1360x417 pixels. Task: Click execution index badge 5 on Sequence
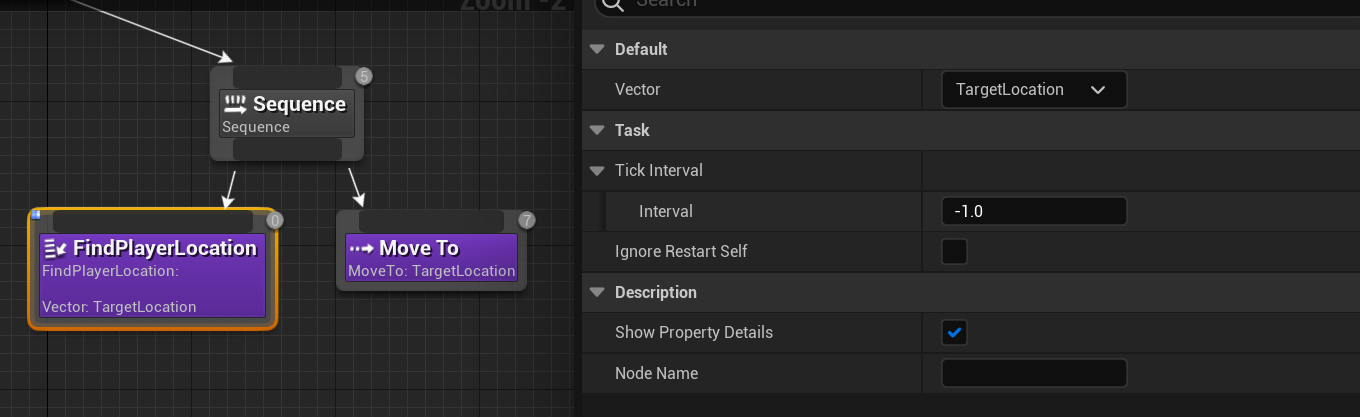[x=364, y=76]
